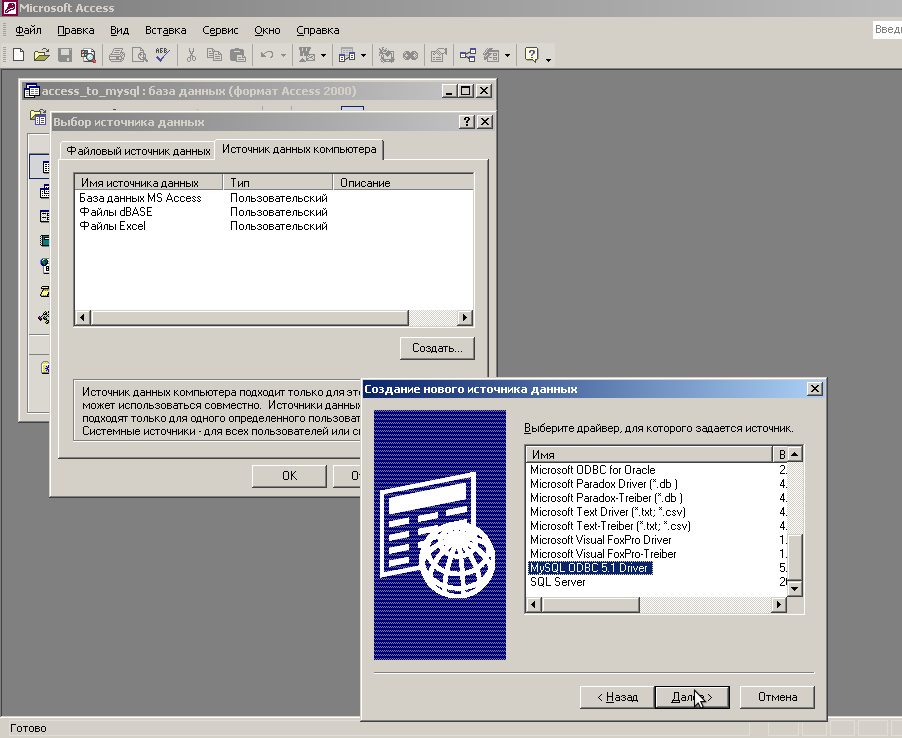The image size is (902, 738).
Task: Open the Справка menu
Action: tap(318, 30)
